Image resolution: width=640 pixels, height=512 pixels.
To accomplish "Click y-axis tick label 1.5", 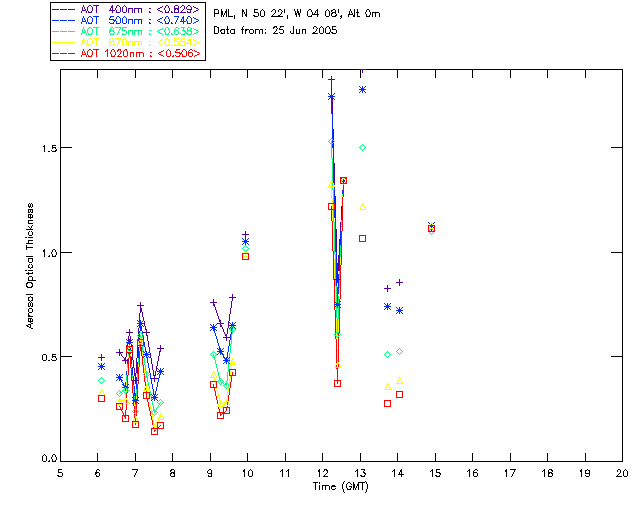I will pos(49,148).
